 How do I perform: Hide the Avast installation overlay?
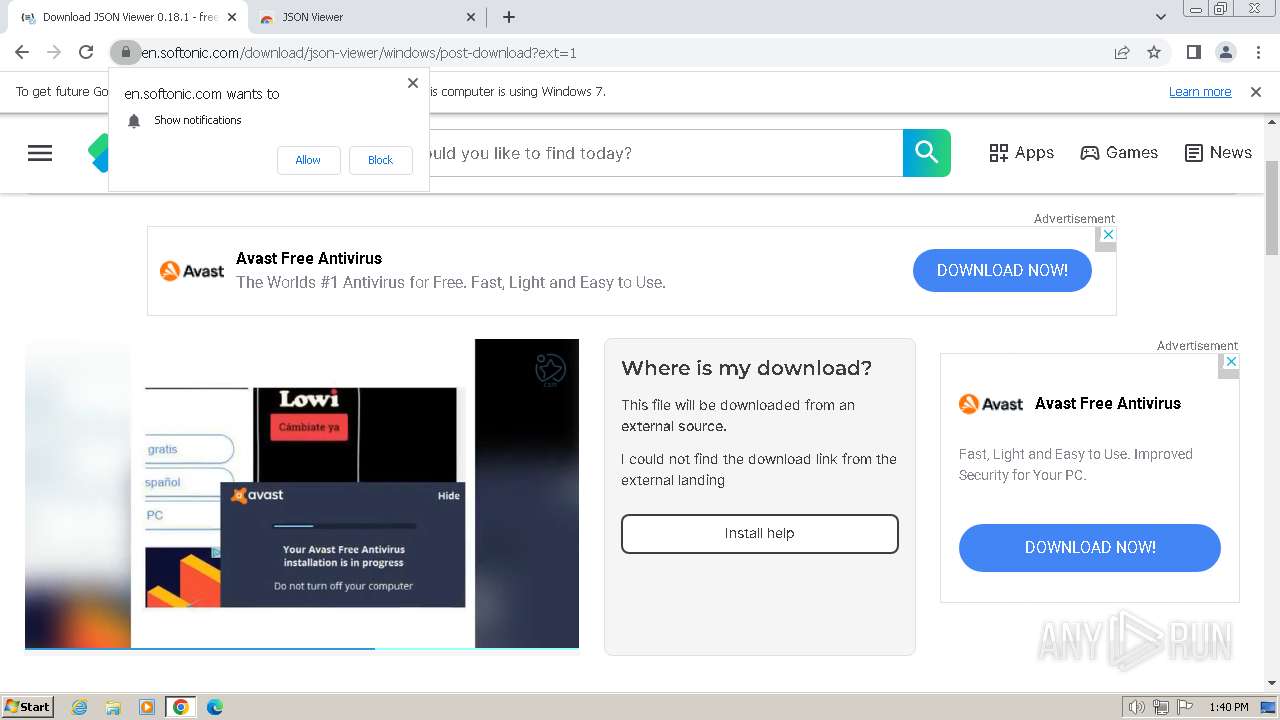click(448, 496)
